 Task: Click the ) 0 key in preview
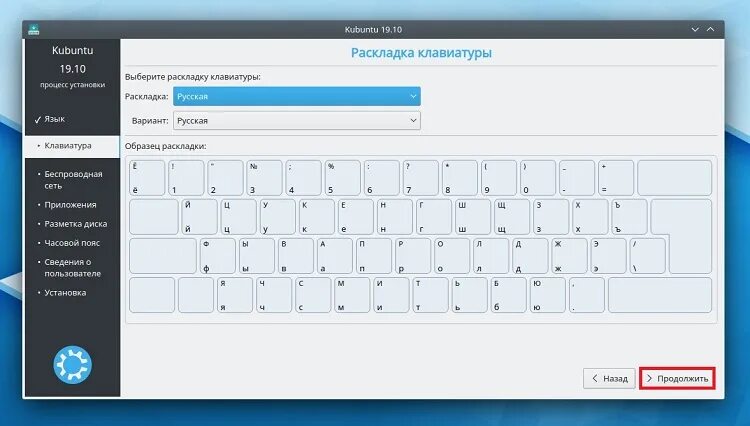538,178
